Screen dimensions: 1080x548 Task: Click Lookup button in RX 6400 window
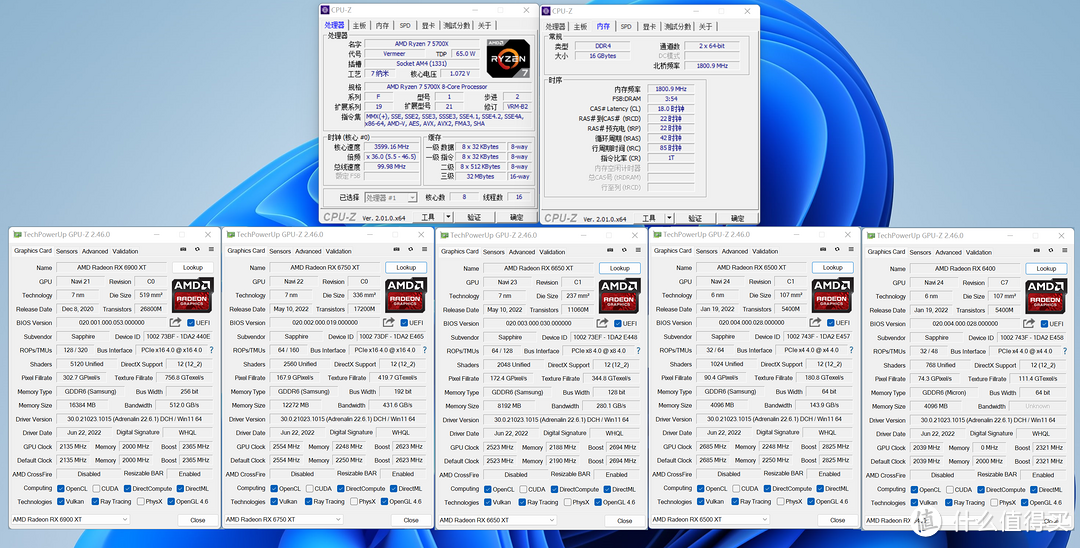coord(1046,268)
